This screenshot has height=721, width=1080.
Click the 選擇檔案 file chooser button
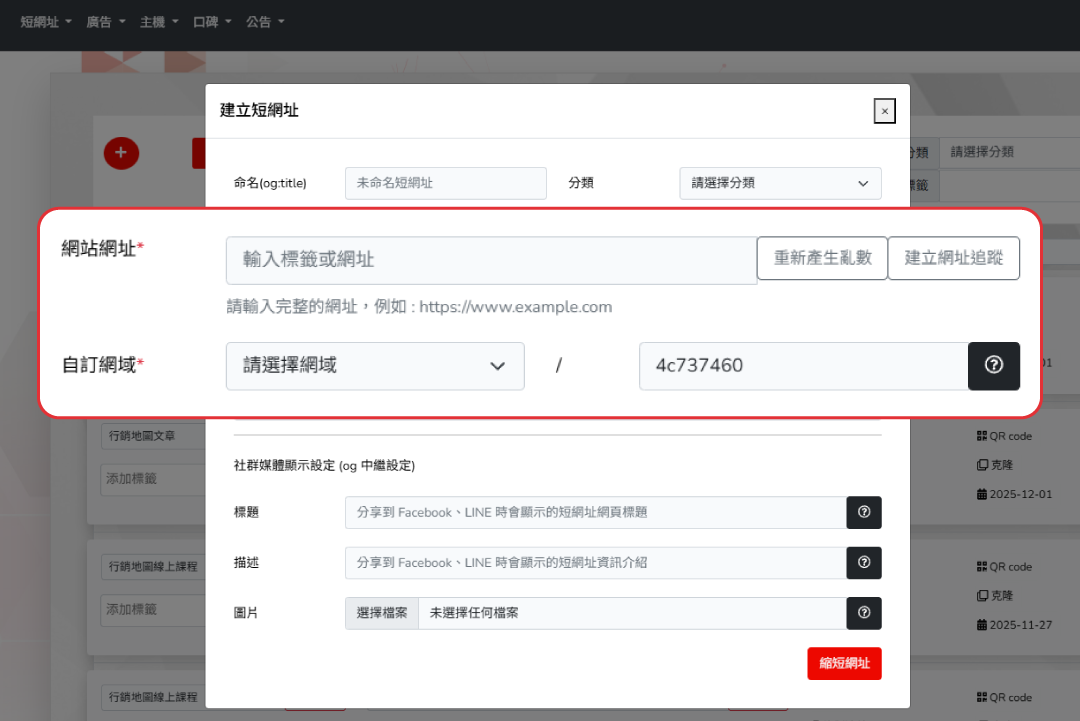point(382,613)
